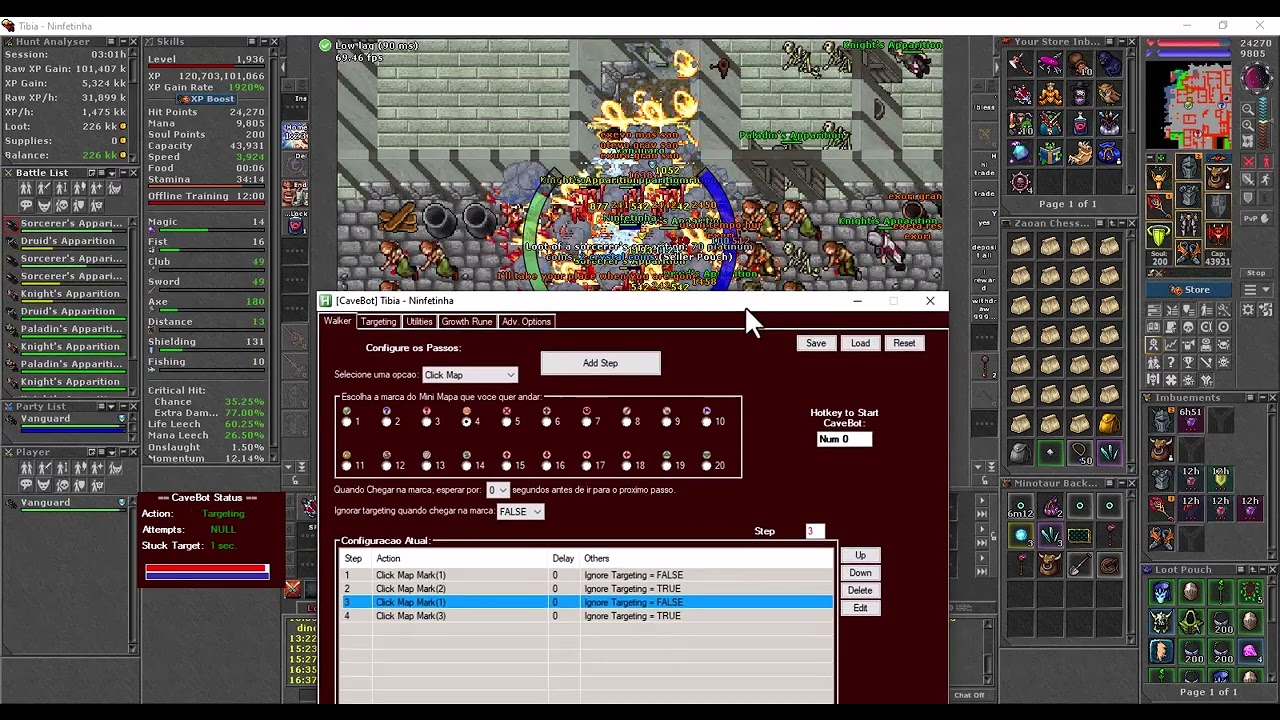Viewport: 1280px width, 720px height.
Task: Open the 'Selecione uma opcao' Click Map dropdown
Action: [469, 375]
